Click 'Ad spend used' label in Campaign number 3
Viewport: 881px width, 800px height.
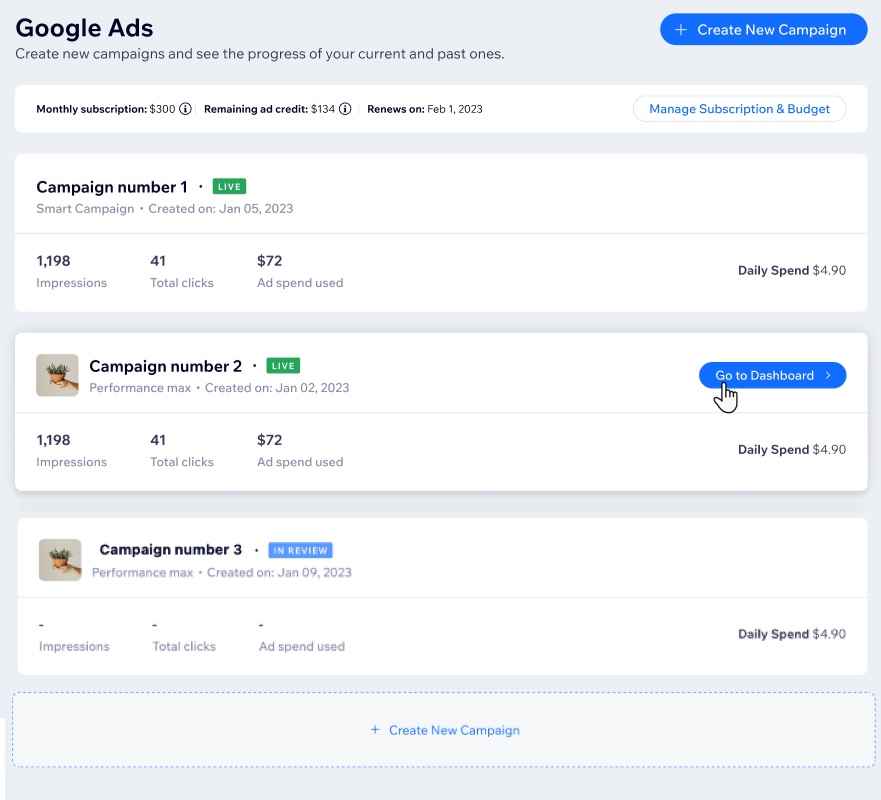click(x=302, y=646)
